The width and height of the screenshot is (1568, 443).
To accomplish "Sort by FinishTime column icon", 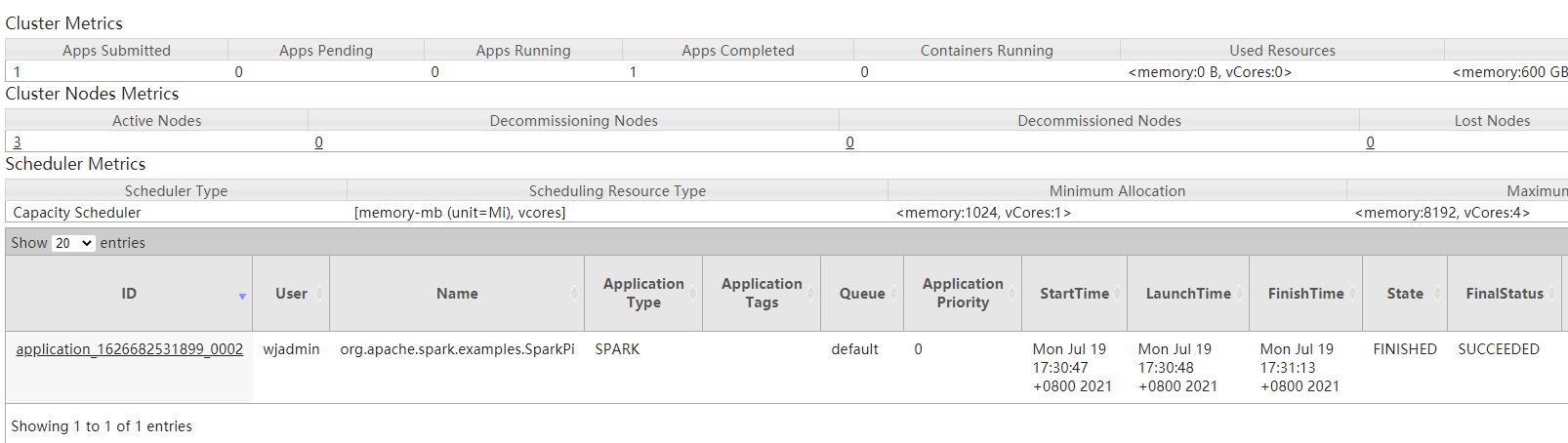I will (1353, 294).
